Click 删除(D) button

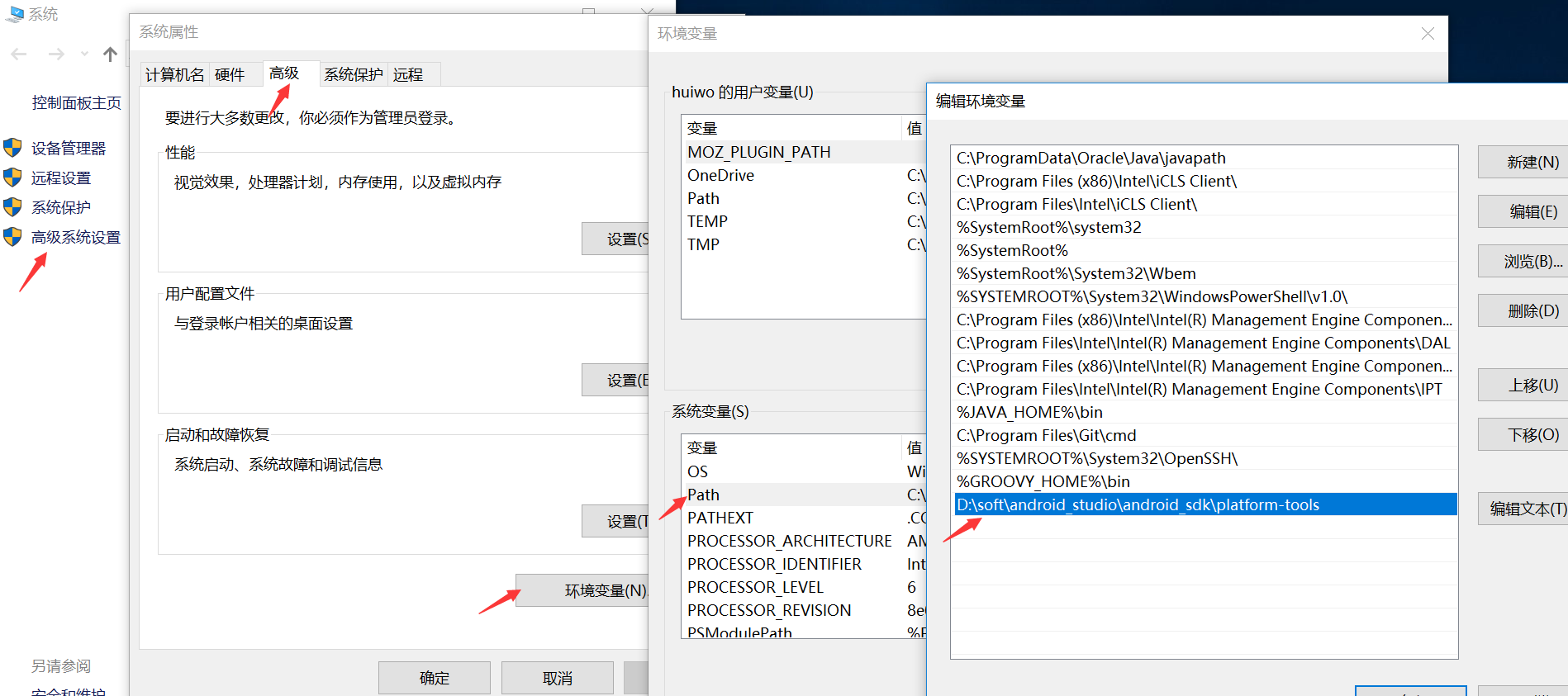pyautogui.click(x=1523, y=310)
